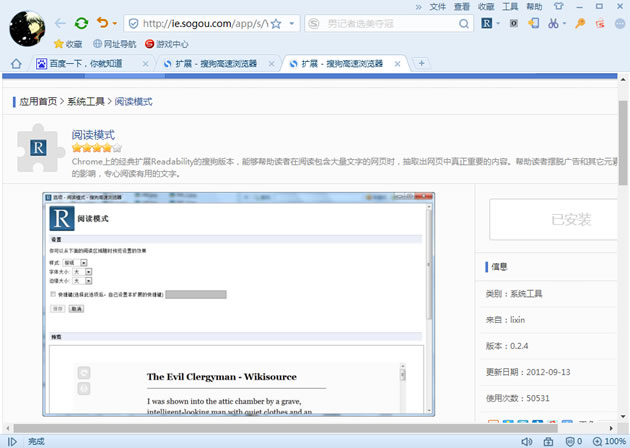Image resolution: width=630 pixels, height=448 pixels.
Task: Click the toolbox icon in status bar
Action: coord(548,442)
